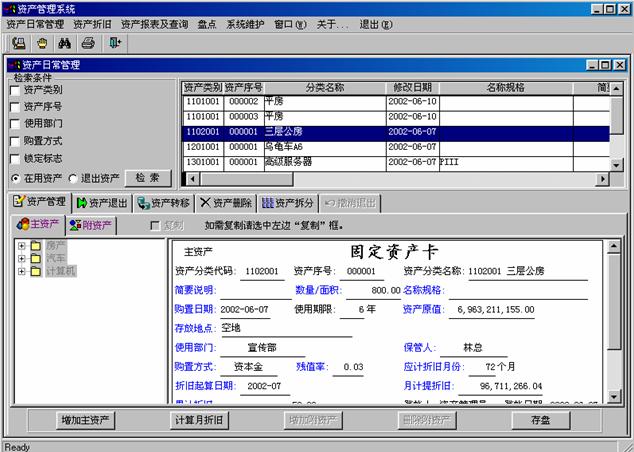Expand the 汽车 tree node
This screenshot has width=634, height=452.
click(x=21, y=258)
